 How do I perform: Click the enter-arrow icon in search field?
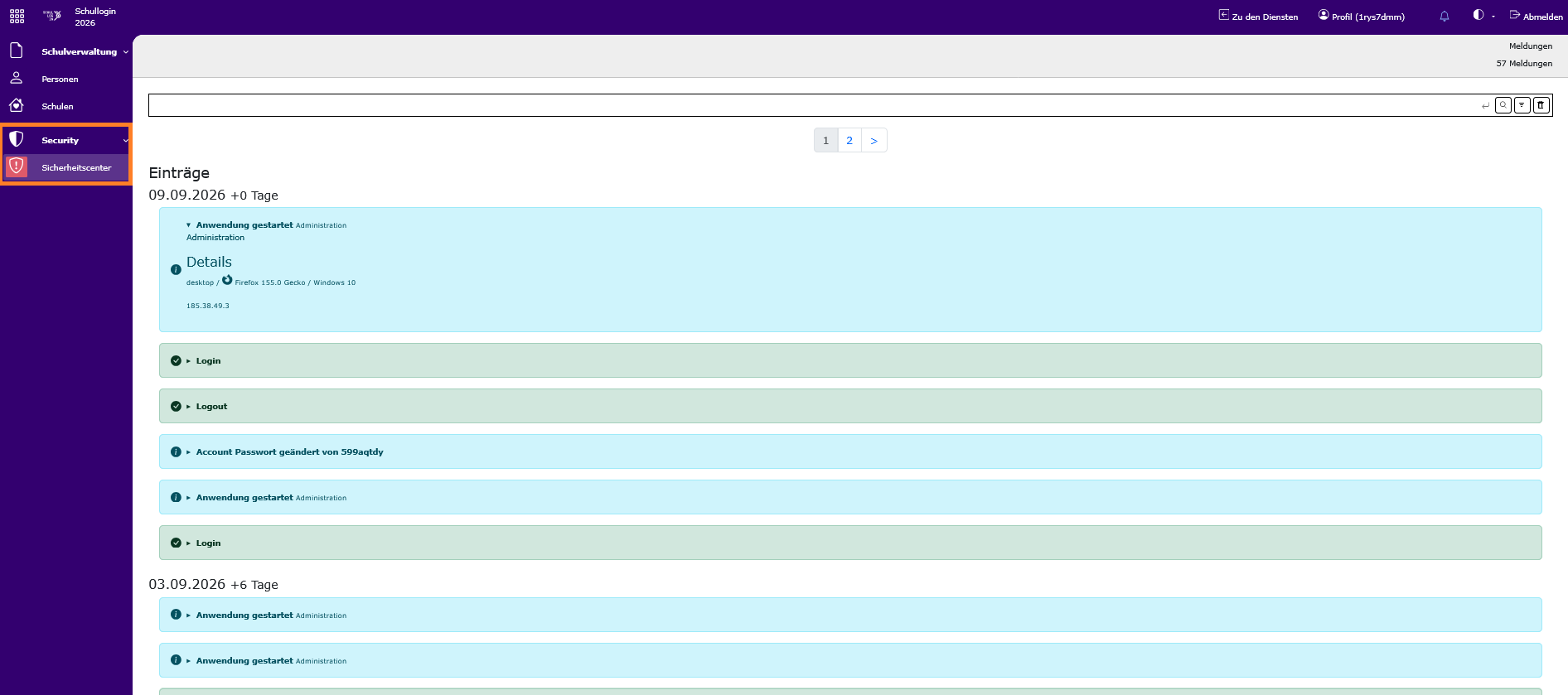1485,106
